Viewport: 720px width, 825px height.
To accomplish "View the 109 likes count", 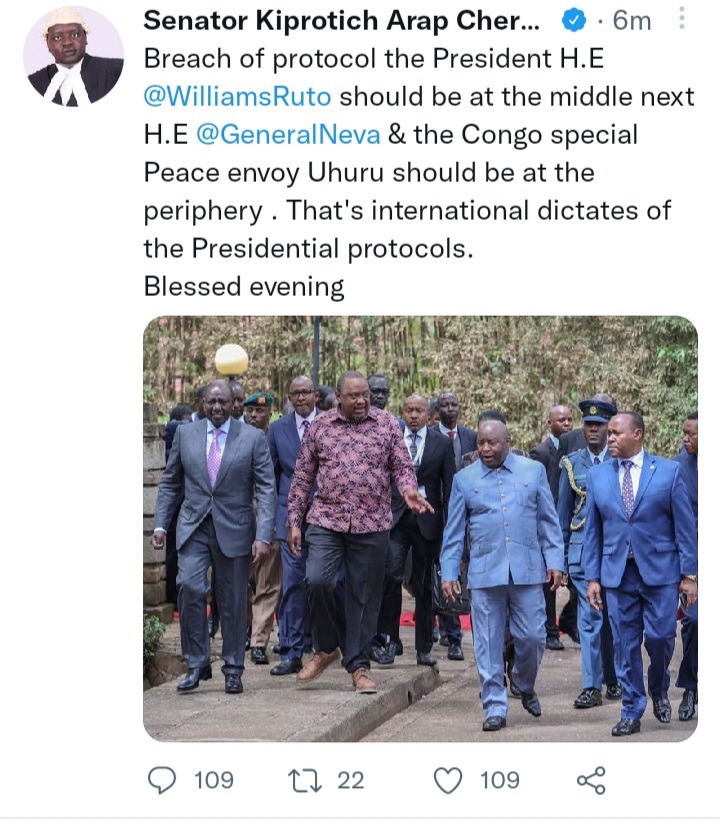I will coord(499,780).
